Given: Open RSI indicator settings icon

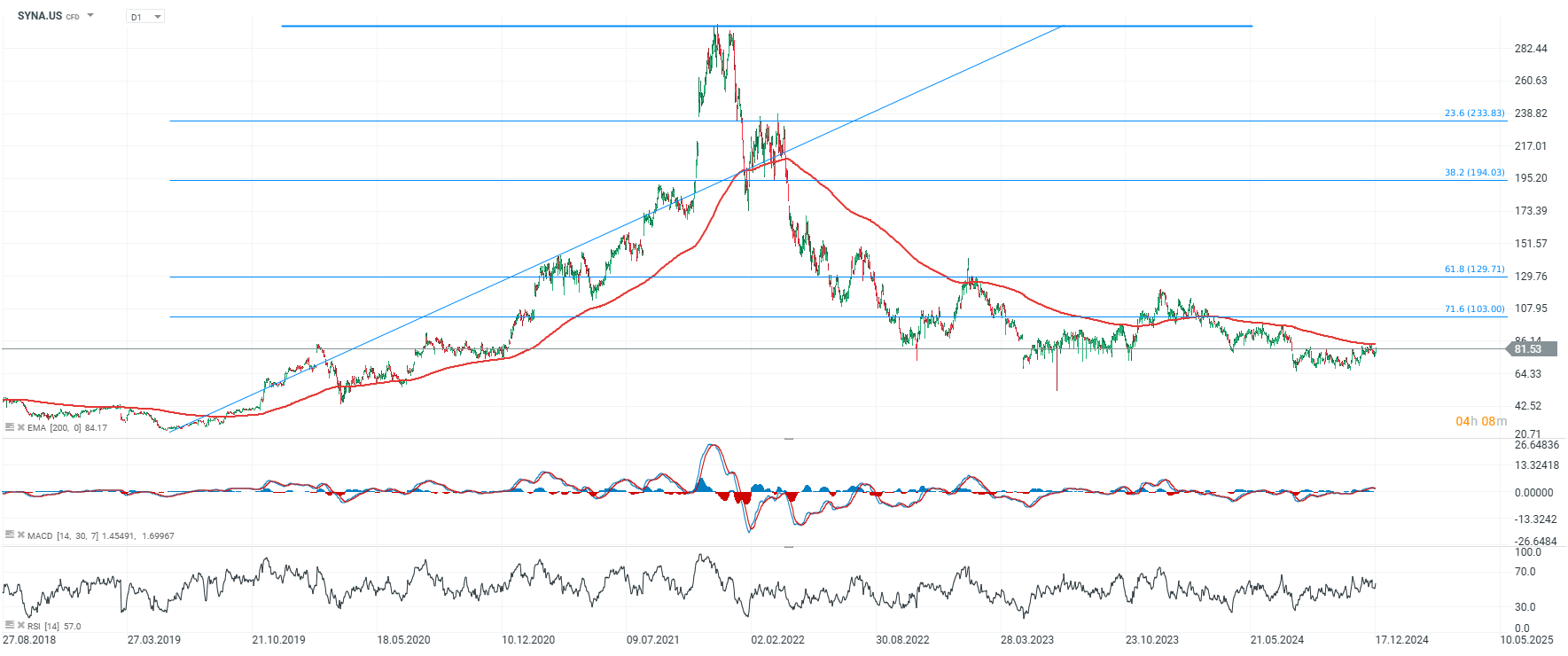Looking at the screenshot, I should click(x=10, y=626).
